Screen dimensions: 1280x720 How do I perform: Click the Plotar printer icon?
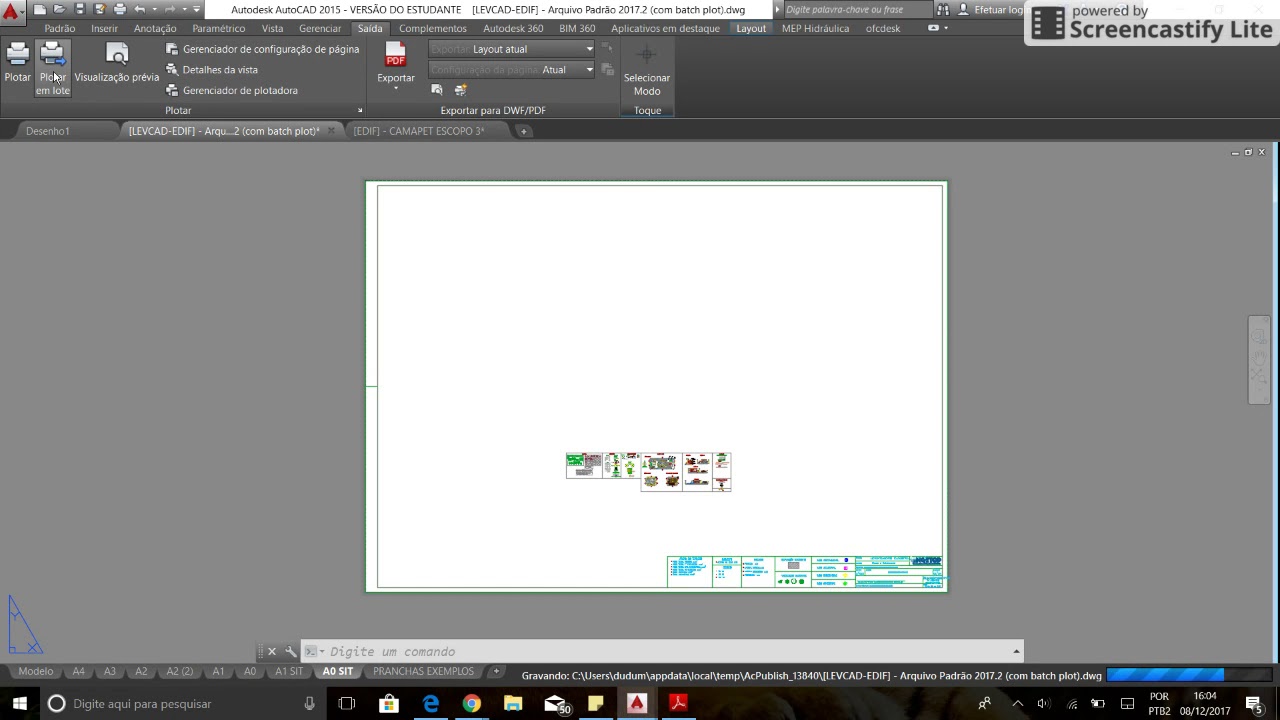tap(17, 56)
